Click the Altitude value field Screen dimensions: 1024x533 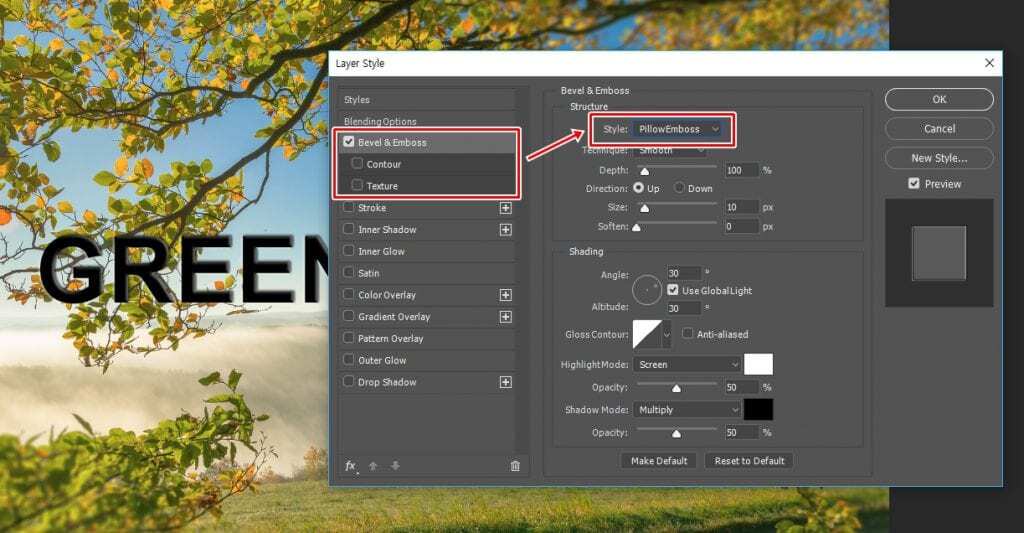684,308
